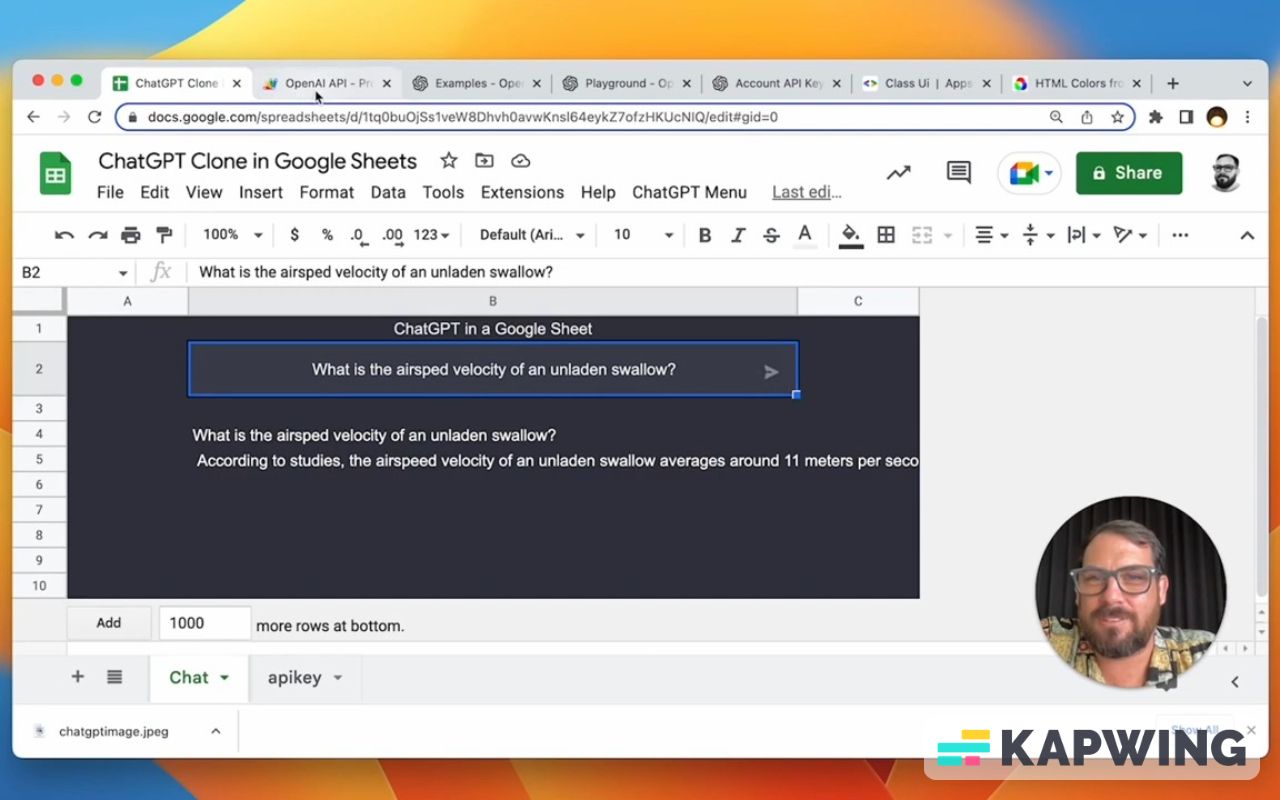Open the Data menu
Screen dimensions: 1280x800
coord(388,192)
